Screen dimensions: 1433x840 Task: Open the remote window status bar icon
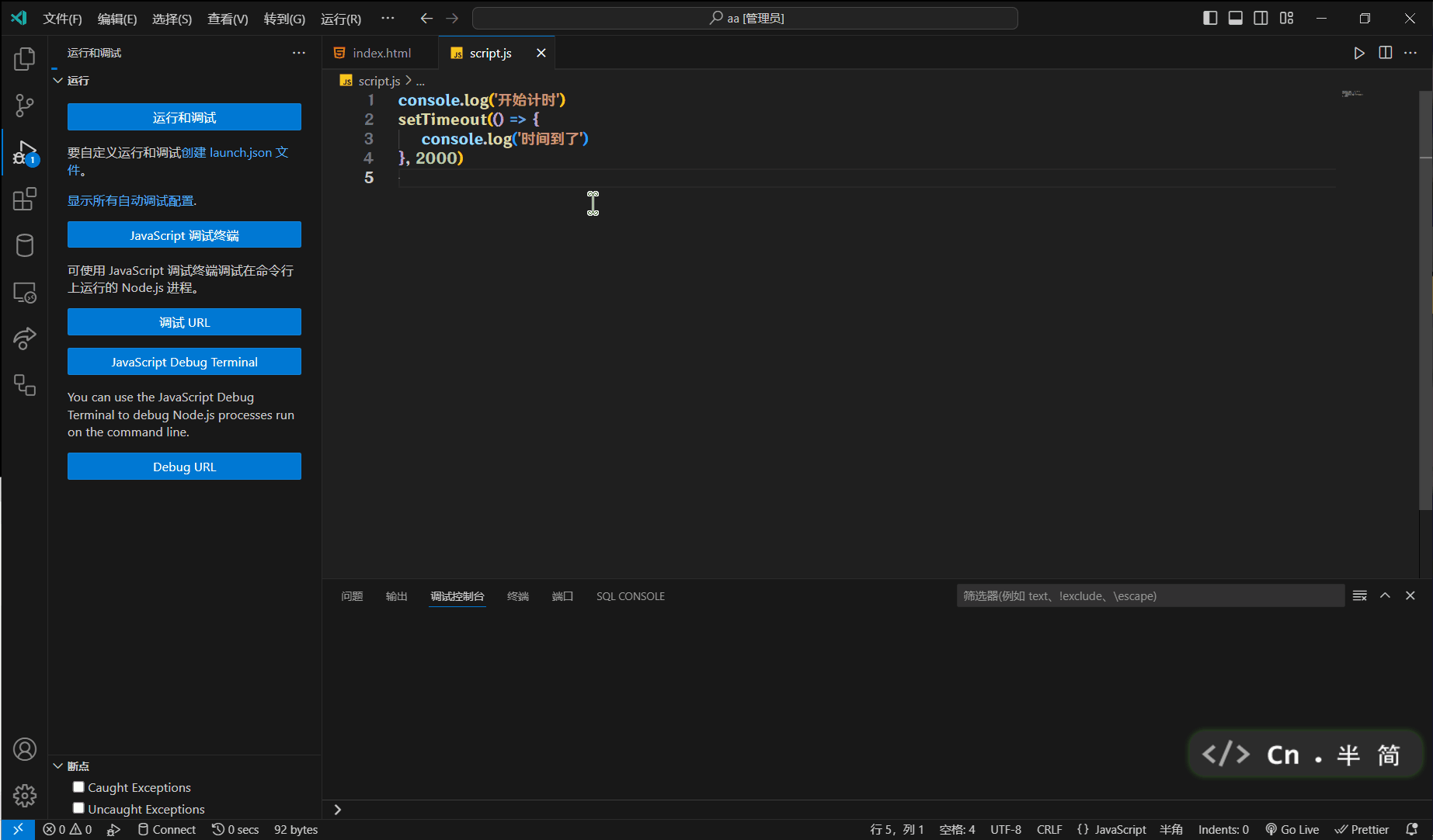tap(18, 829)
